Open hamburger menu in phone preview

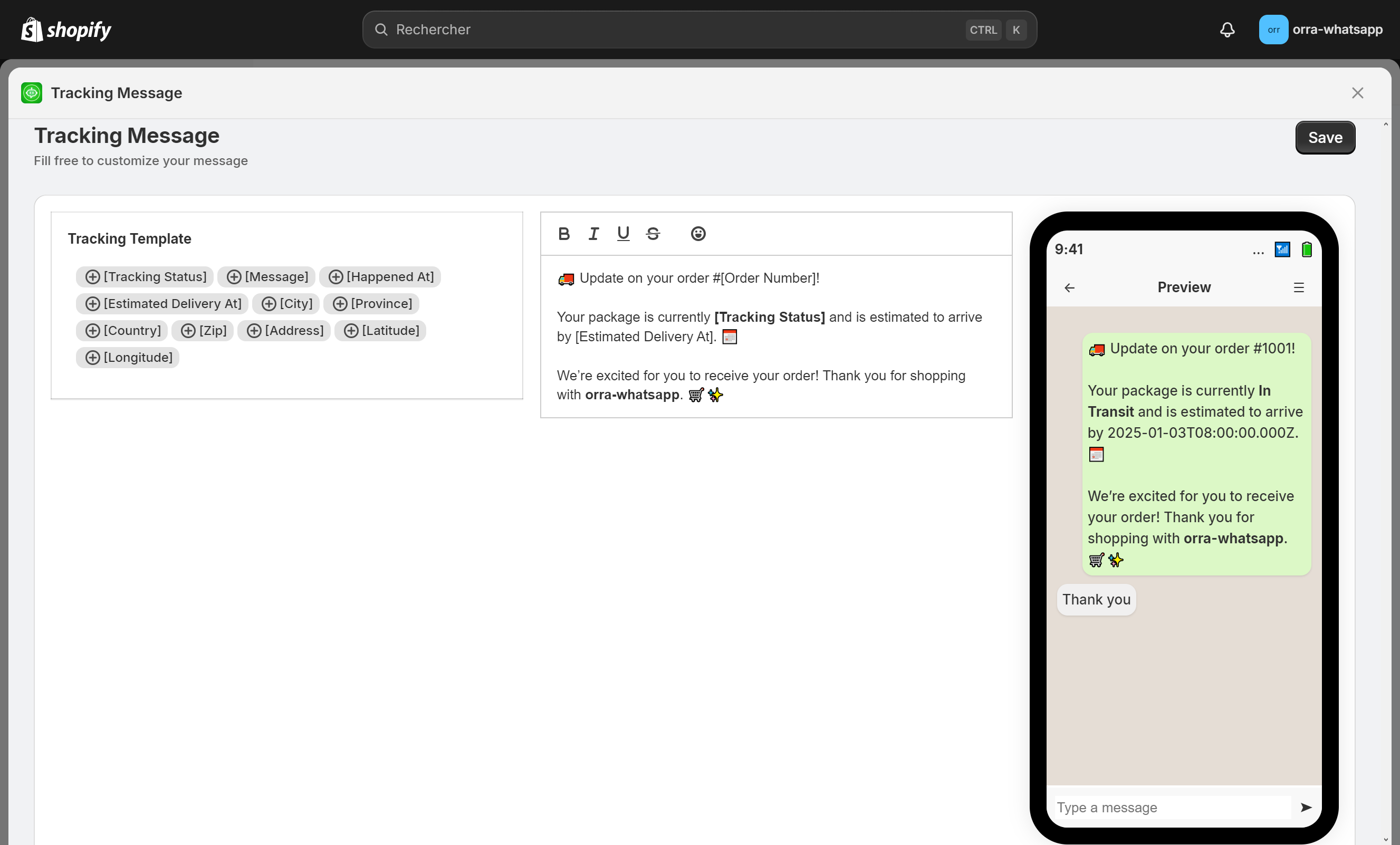1299,287
